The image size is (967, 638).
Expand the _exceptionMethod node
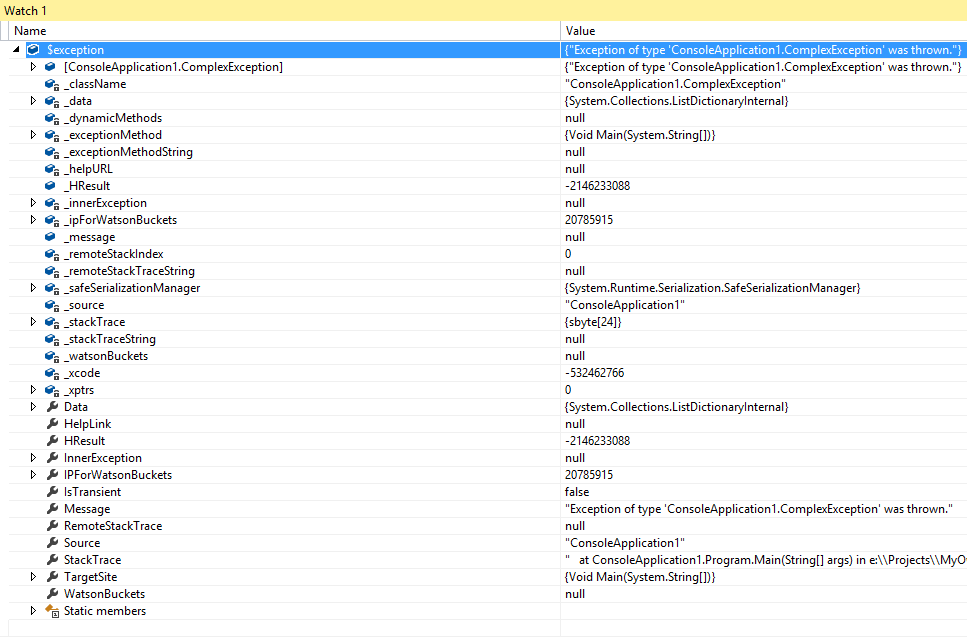(33, 134)
